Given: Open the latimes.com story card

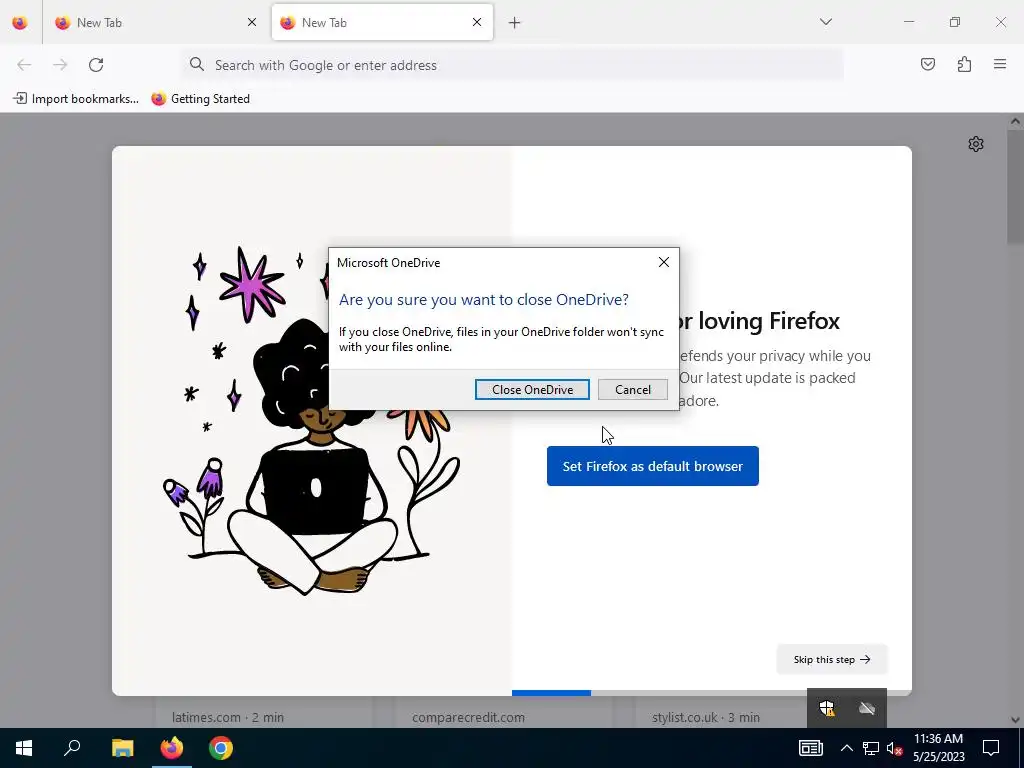Looking at the screenshot, I should coord(264,712).
